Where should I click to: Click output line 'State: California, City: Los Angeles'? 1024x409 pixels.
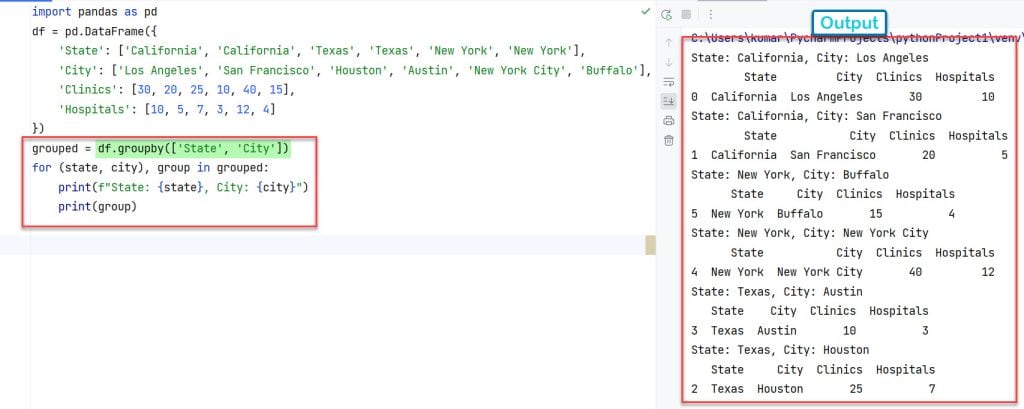tap(810, 58)
